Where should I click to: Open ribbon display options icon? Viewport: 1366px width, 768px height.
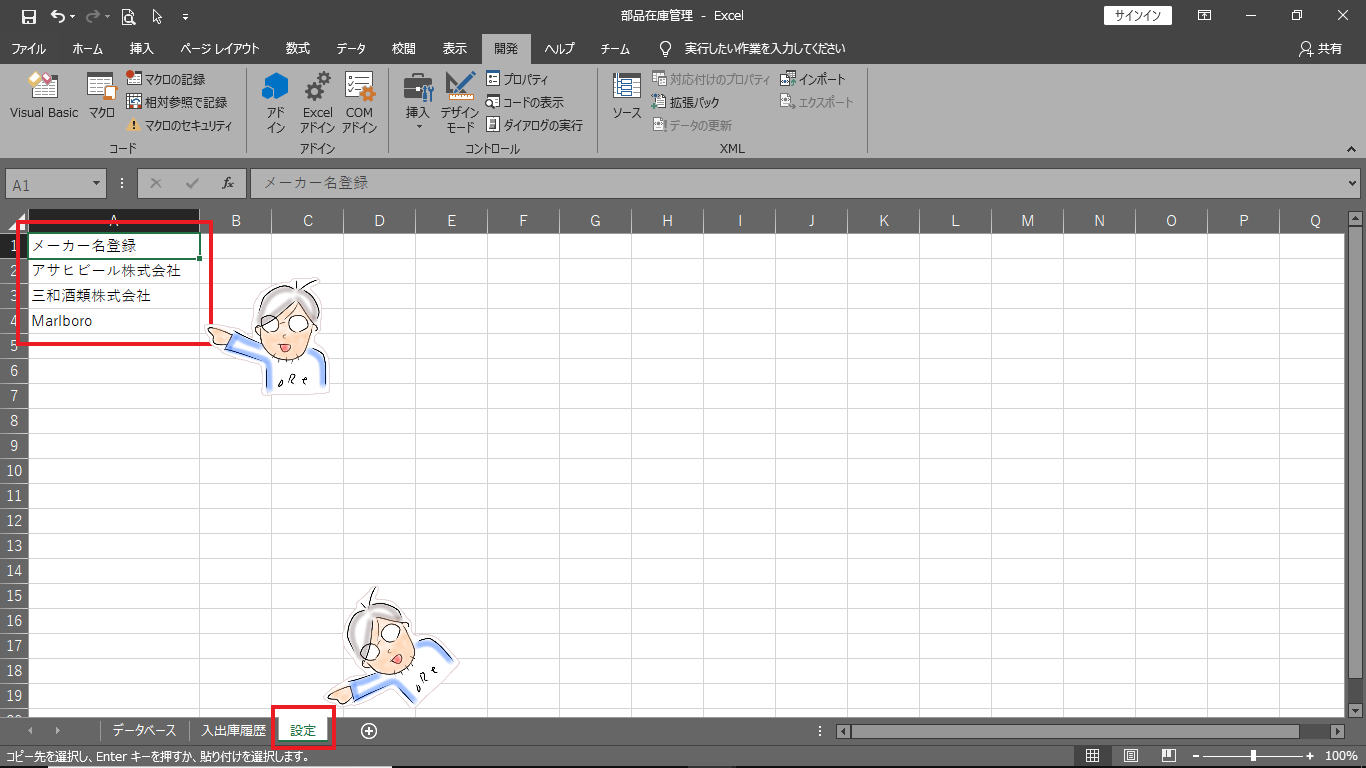(x=1205, y=16)
